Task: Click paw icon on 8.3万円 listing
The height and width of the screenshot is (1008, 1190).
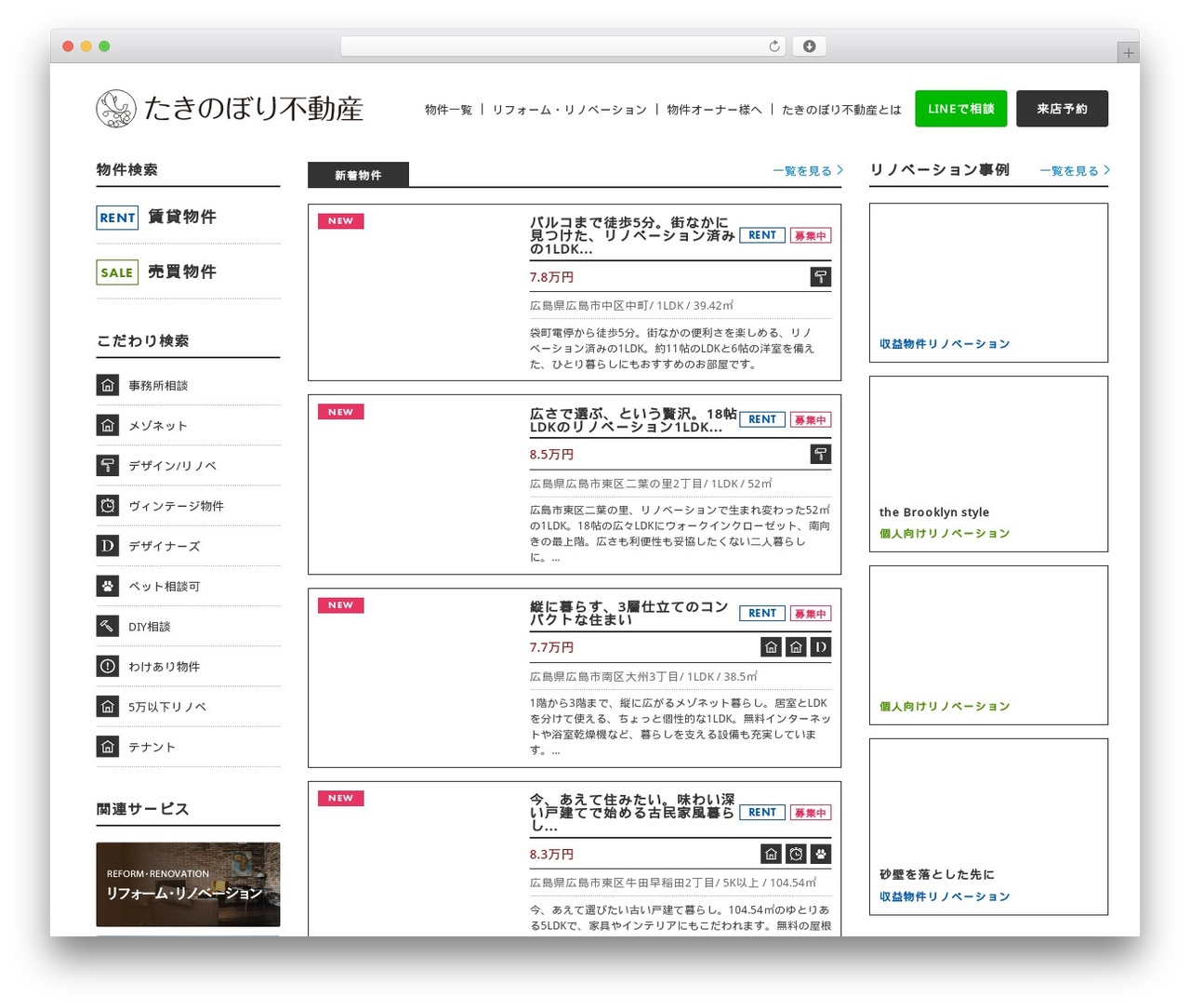Action: [821, 854]
